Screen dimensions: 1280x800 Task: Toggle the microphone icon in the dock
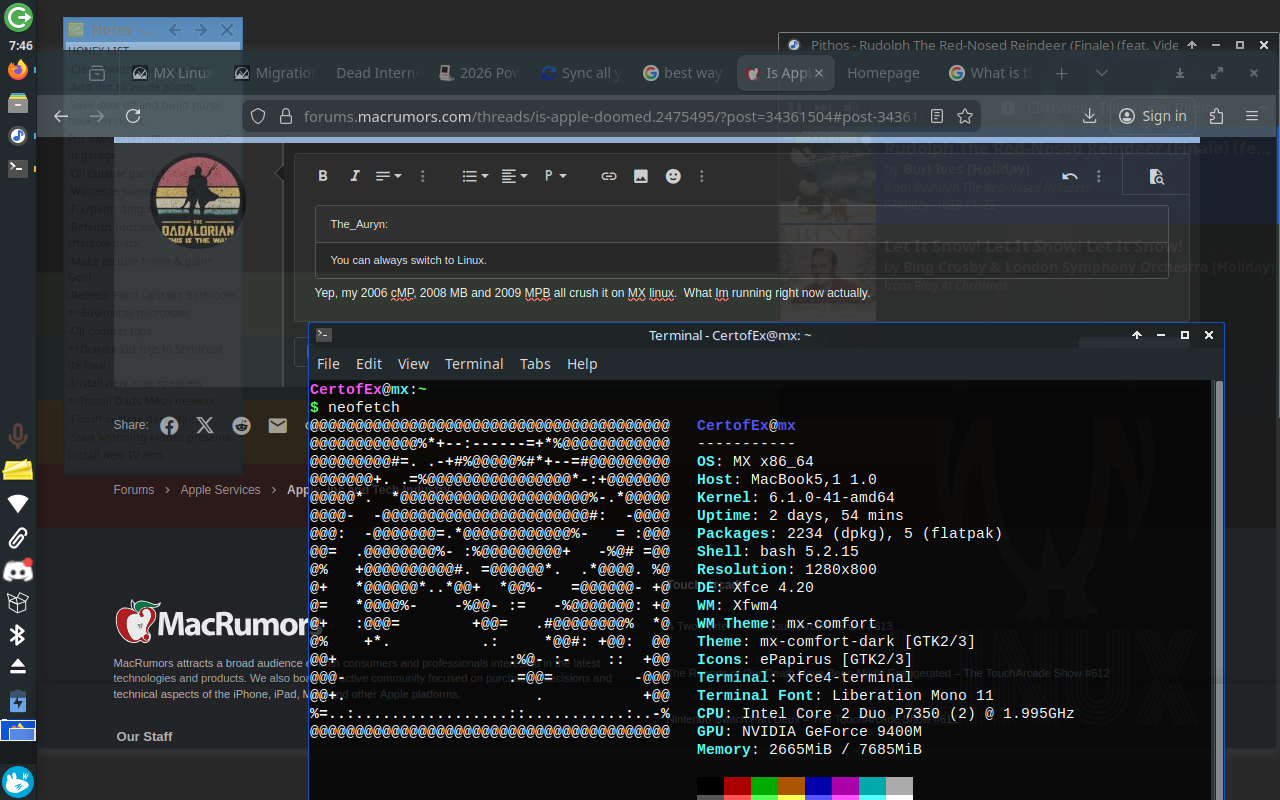18,436
